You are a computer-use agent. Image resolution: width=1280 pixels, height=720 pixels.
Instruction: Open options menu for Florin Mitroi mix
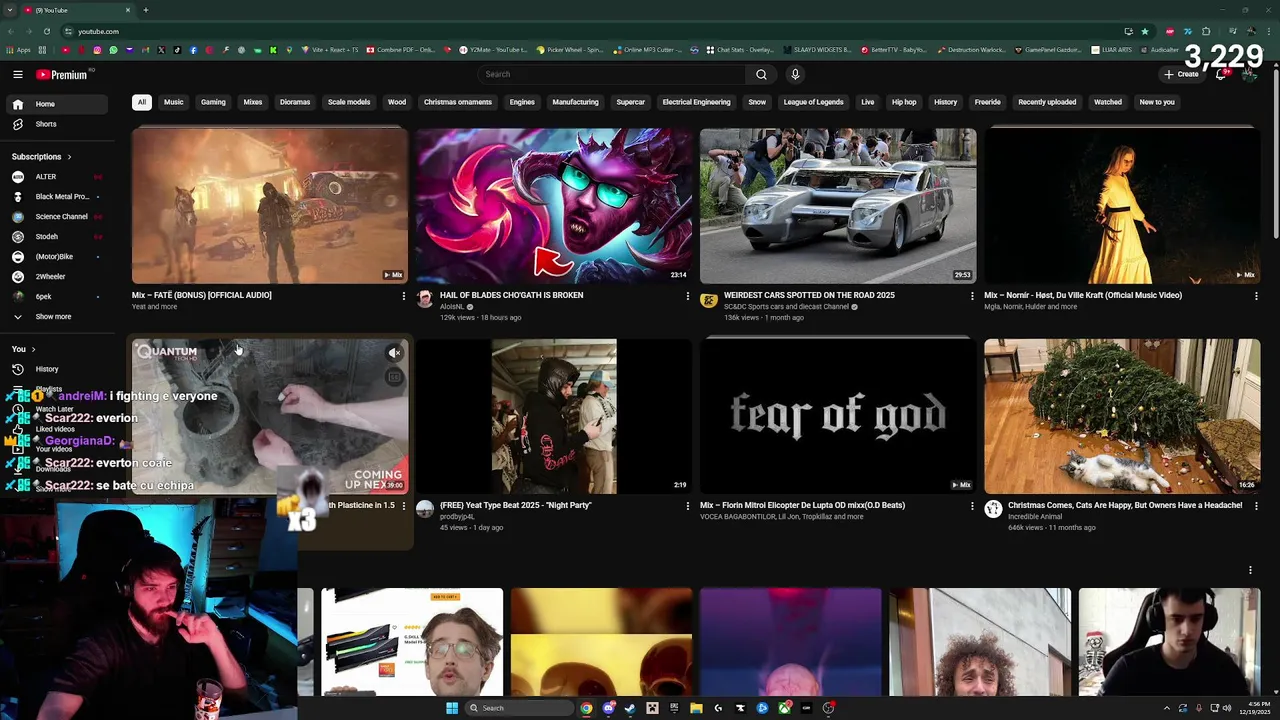971,506
